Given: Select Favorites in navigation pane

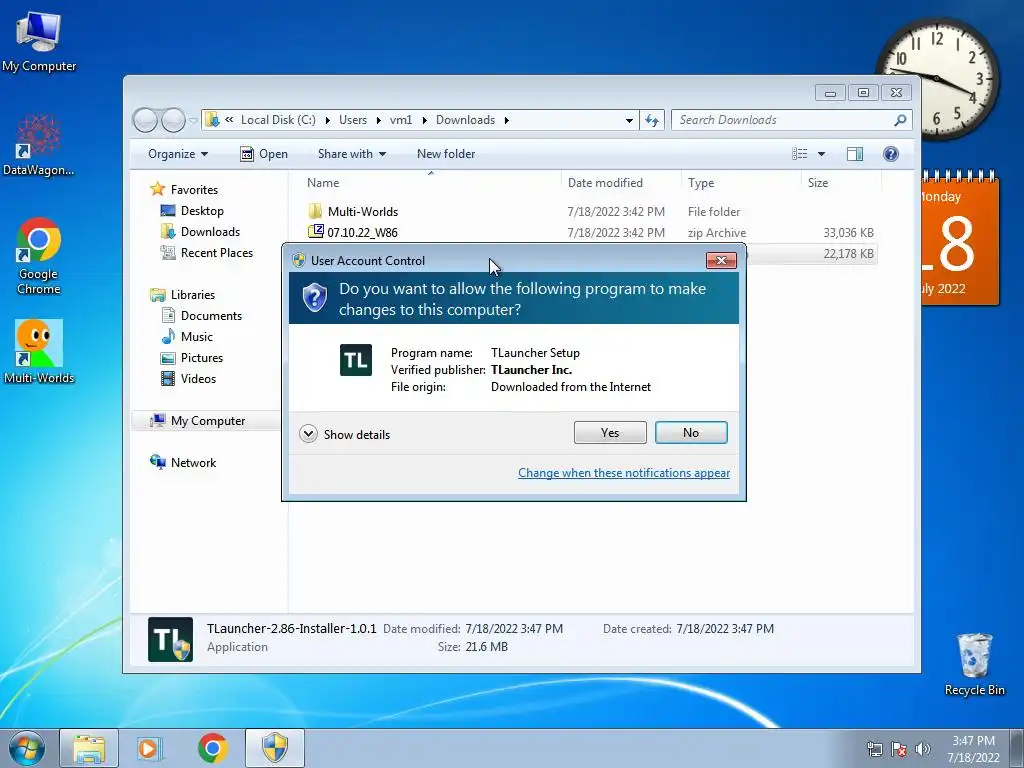Looking at the screenshot, I should tap(194, 190).
